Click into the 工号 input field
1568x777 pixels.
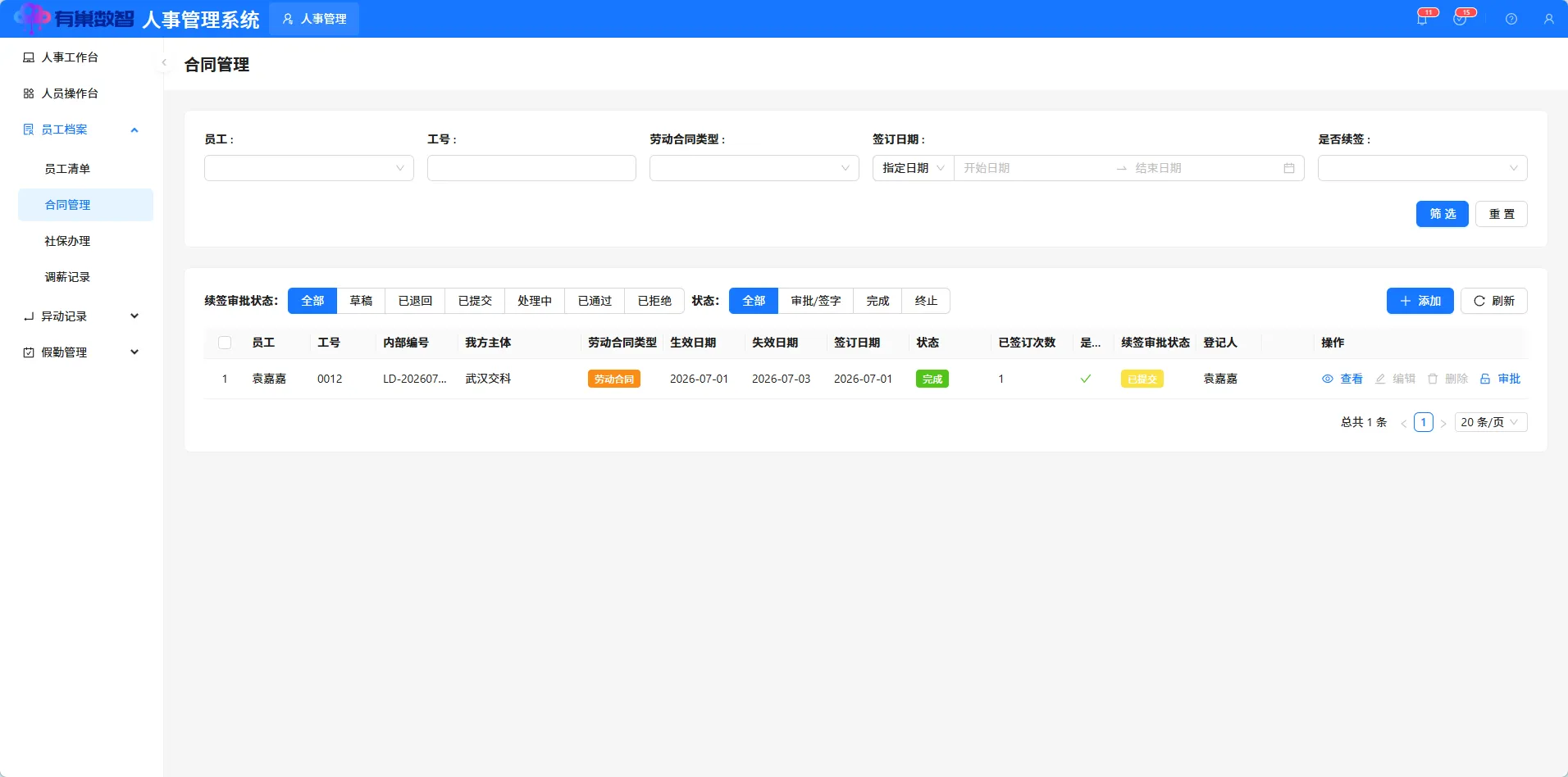pos(531,168)
